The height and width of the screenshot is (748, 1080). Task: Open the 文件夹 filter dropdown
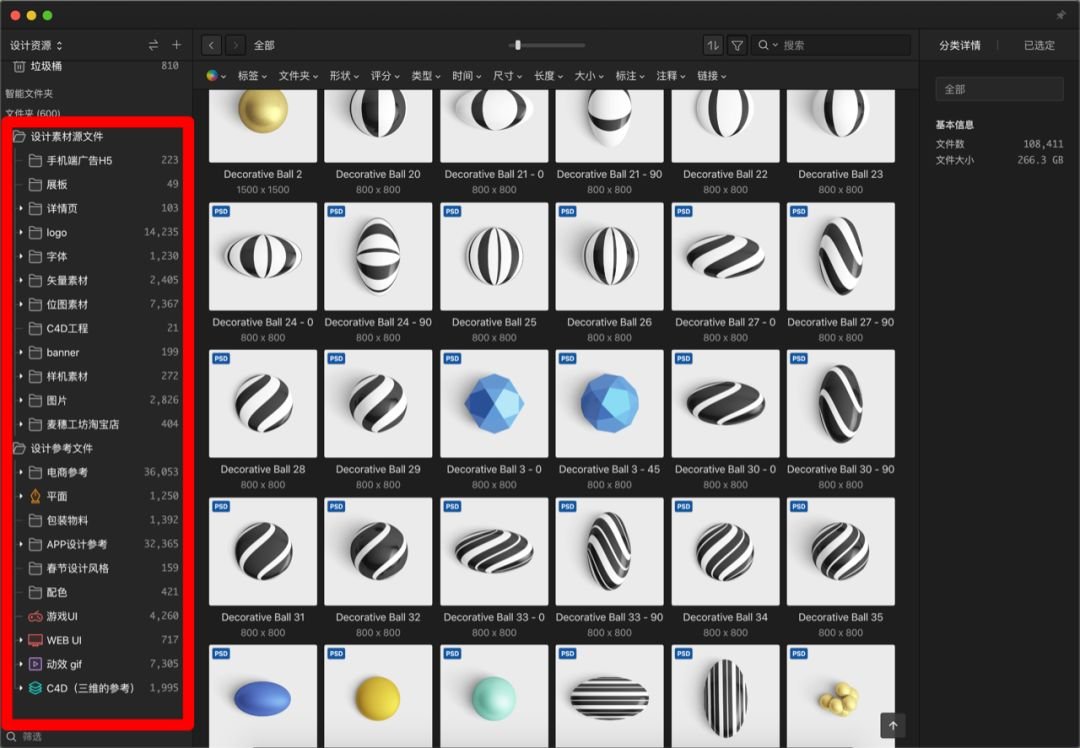(298, 76)
